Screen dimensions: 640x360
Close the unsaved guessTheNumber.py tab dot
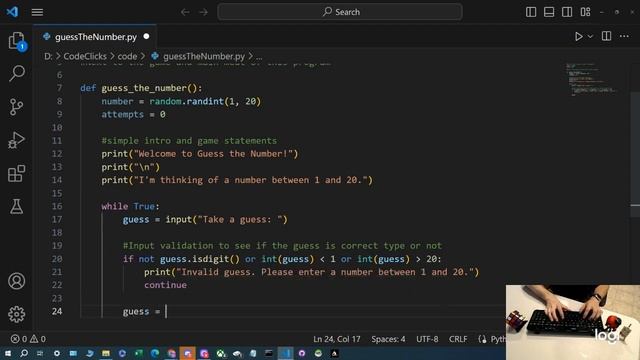(x=146, y=36)
